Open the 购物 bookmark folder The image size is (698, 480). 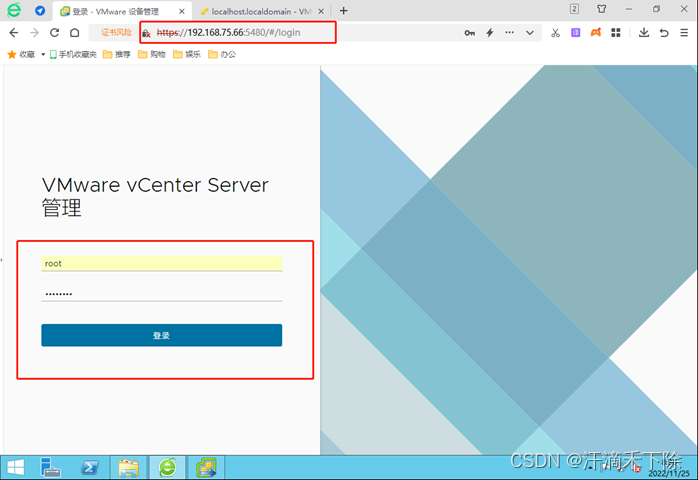[x=152, y=54]
